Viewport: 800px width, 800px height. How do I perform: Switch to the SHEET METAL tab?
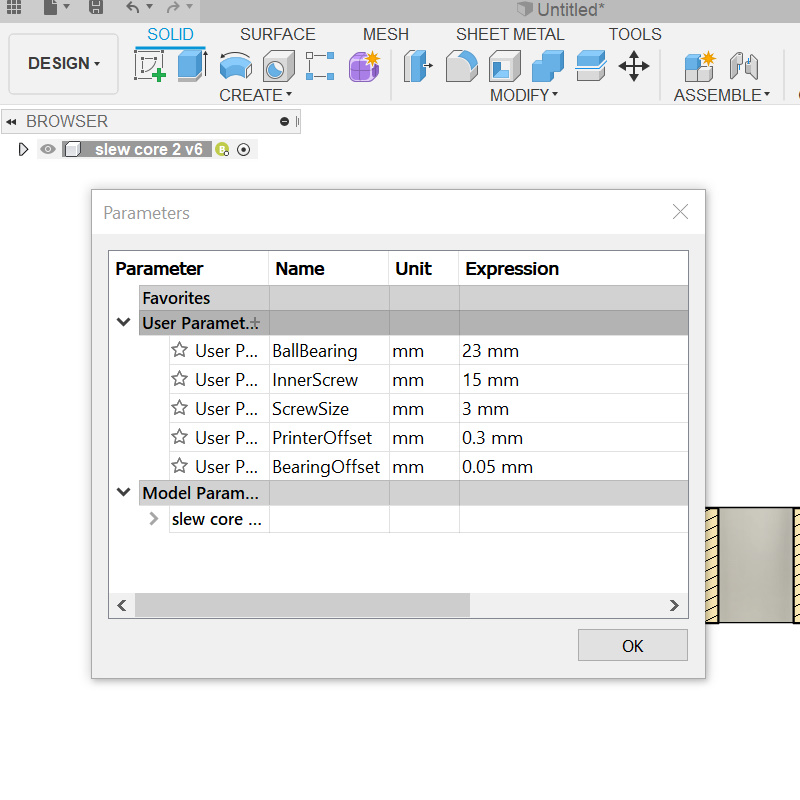click(x=510, y=34)
